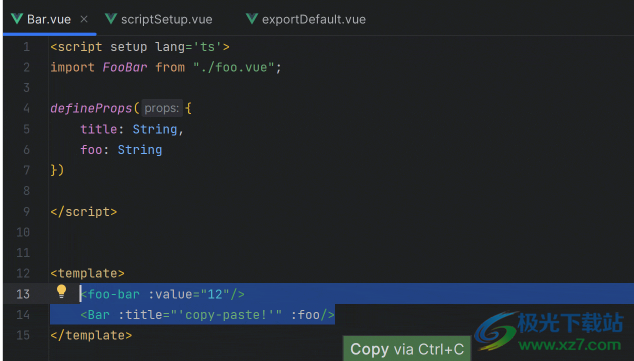Click the Vue icon on scriptSetup.vue tab
This screenshot has width=634, height=361.
tap(111, 19)
